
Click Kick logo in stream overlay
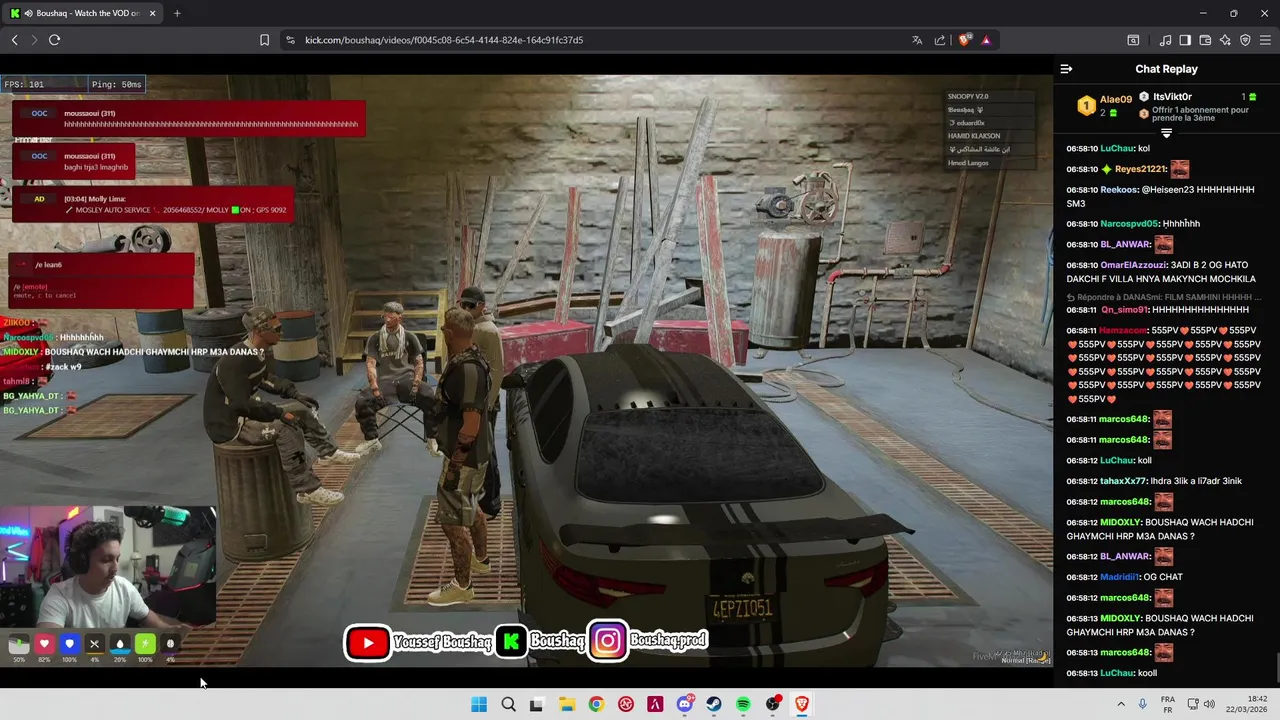coord(511,642)
